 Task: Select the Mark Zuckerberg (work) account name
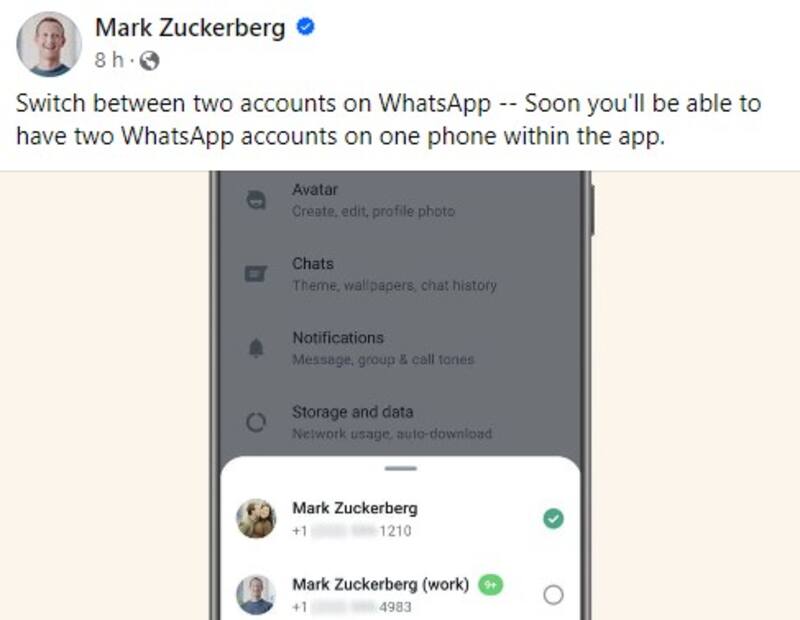pos(380,583)
